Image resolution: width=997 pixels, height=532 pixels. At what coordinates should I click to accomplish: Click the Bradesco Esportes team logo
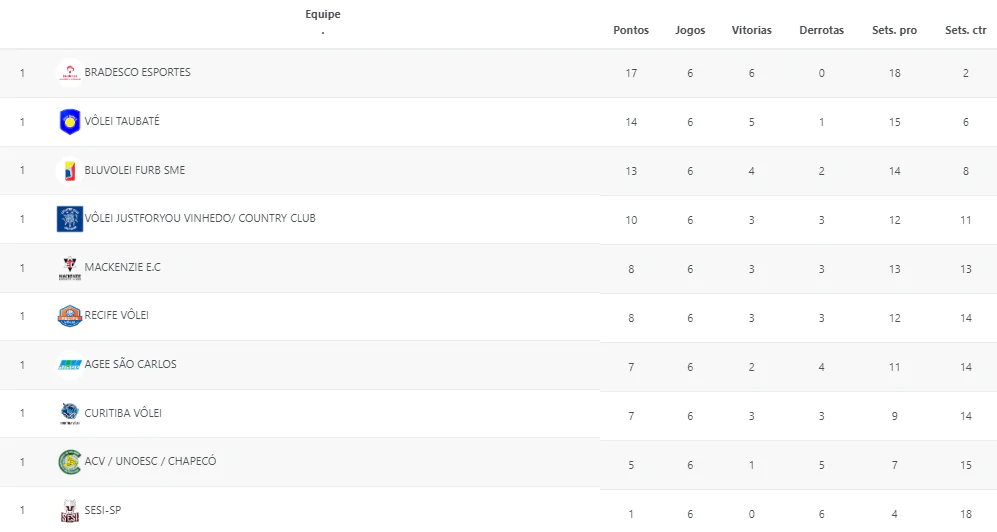(70, 73)
